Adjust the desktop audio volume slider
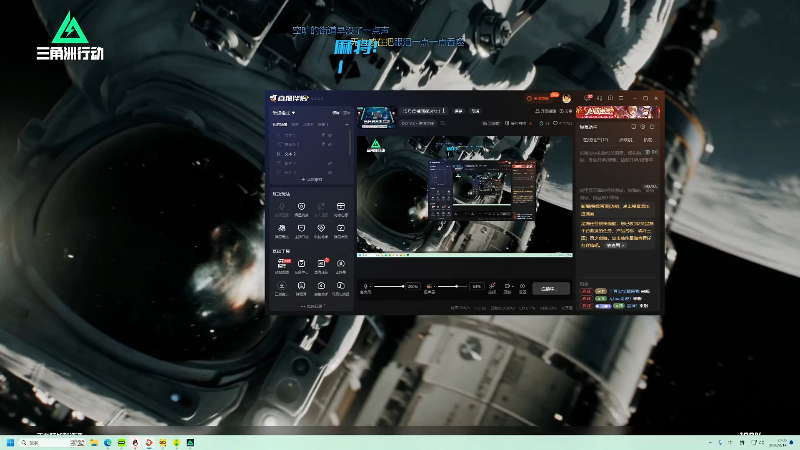Image resolution: width=800 pixels, height=450 pixels. [453, 286]
